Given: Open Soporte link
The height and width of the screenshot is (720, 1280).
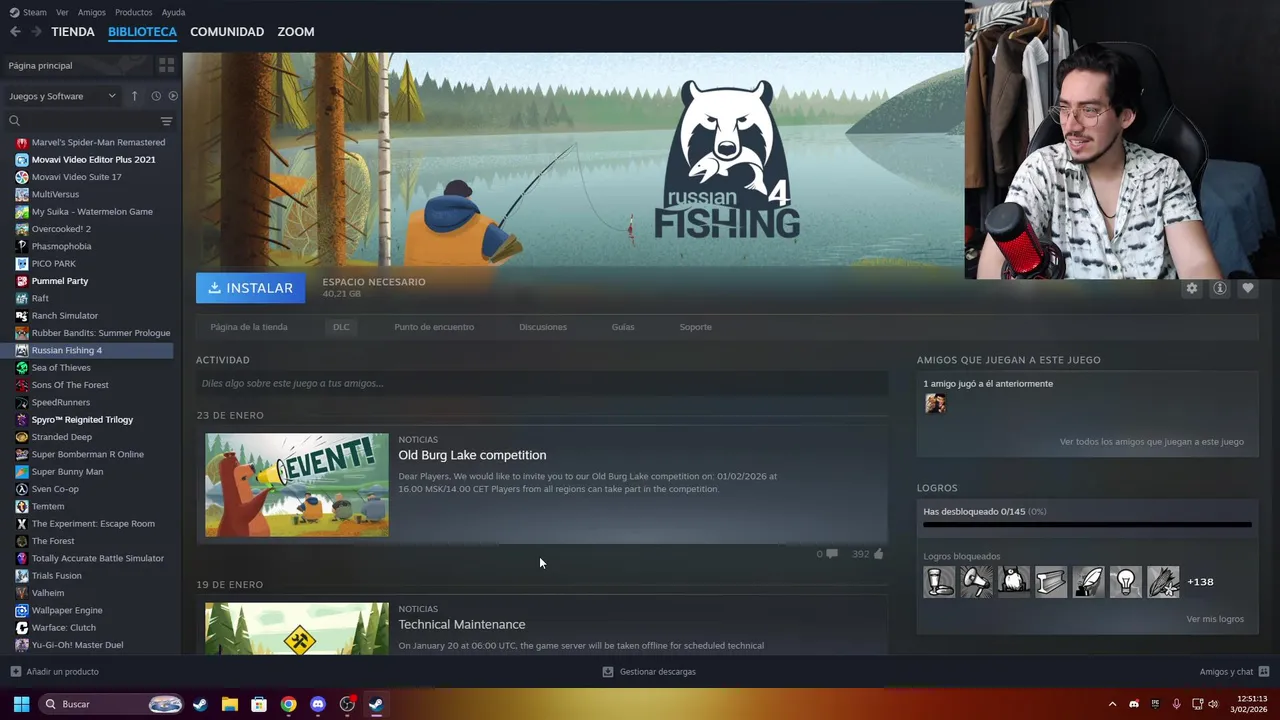Looking at the screenshot, I should 696,327.
